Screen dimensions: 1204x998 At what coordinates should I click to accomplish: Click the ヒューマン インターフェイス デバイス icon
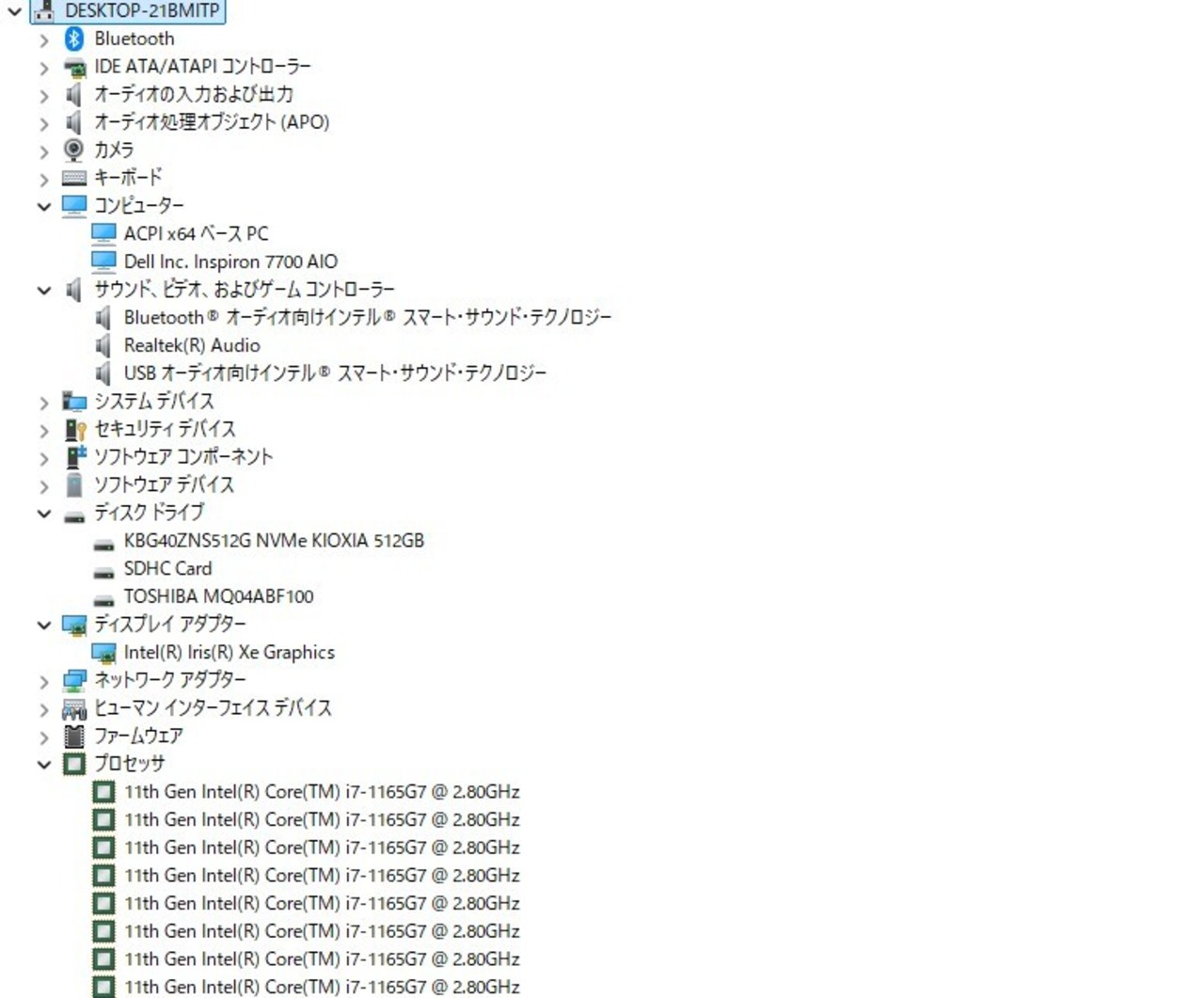tap(74, 708)
